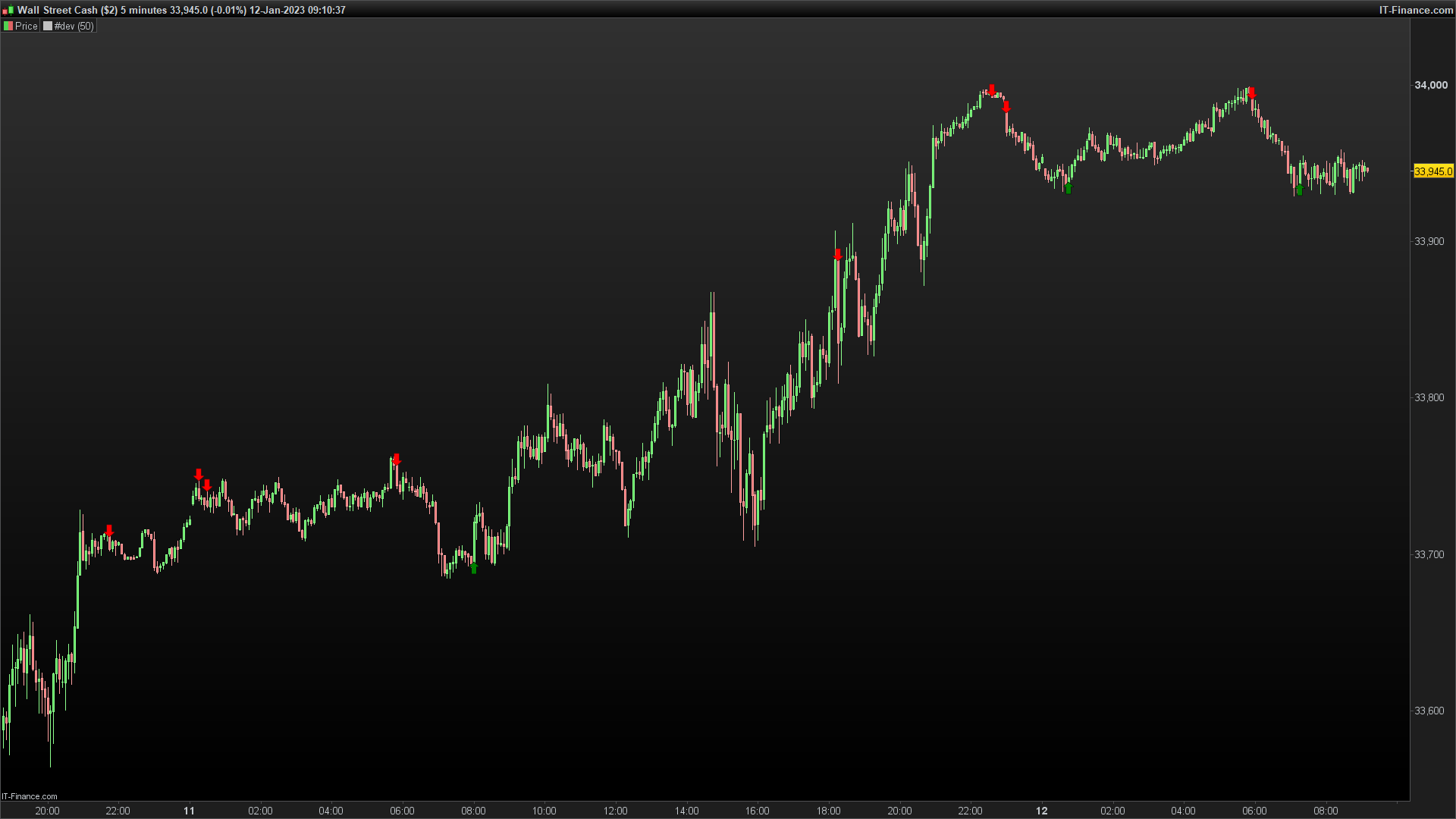Click the red sell arrow just before 22:00 at far left
Viewport: 1456px width, 819px height.
tap(109, 530)
